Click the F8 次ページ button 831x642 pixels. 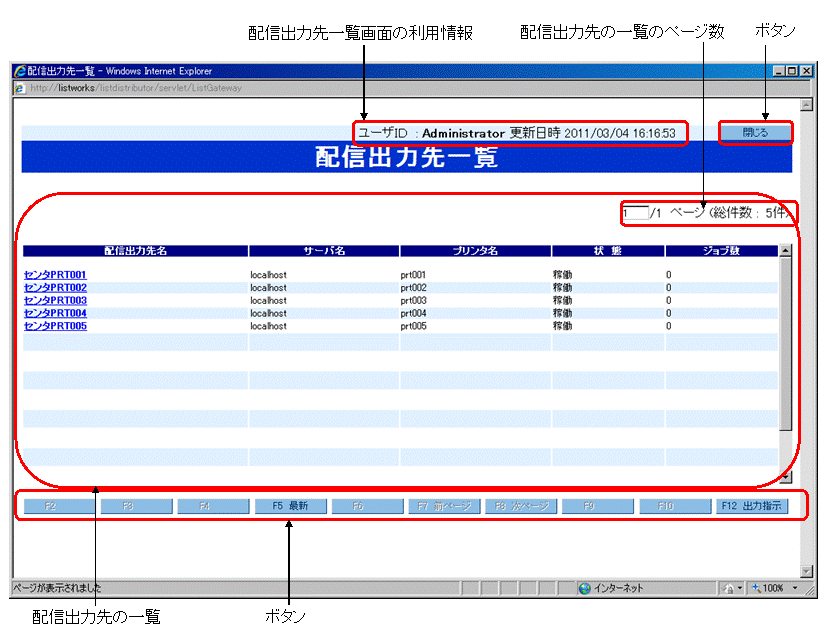pyautogui.click(x=521, y=506)
